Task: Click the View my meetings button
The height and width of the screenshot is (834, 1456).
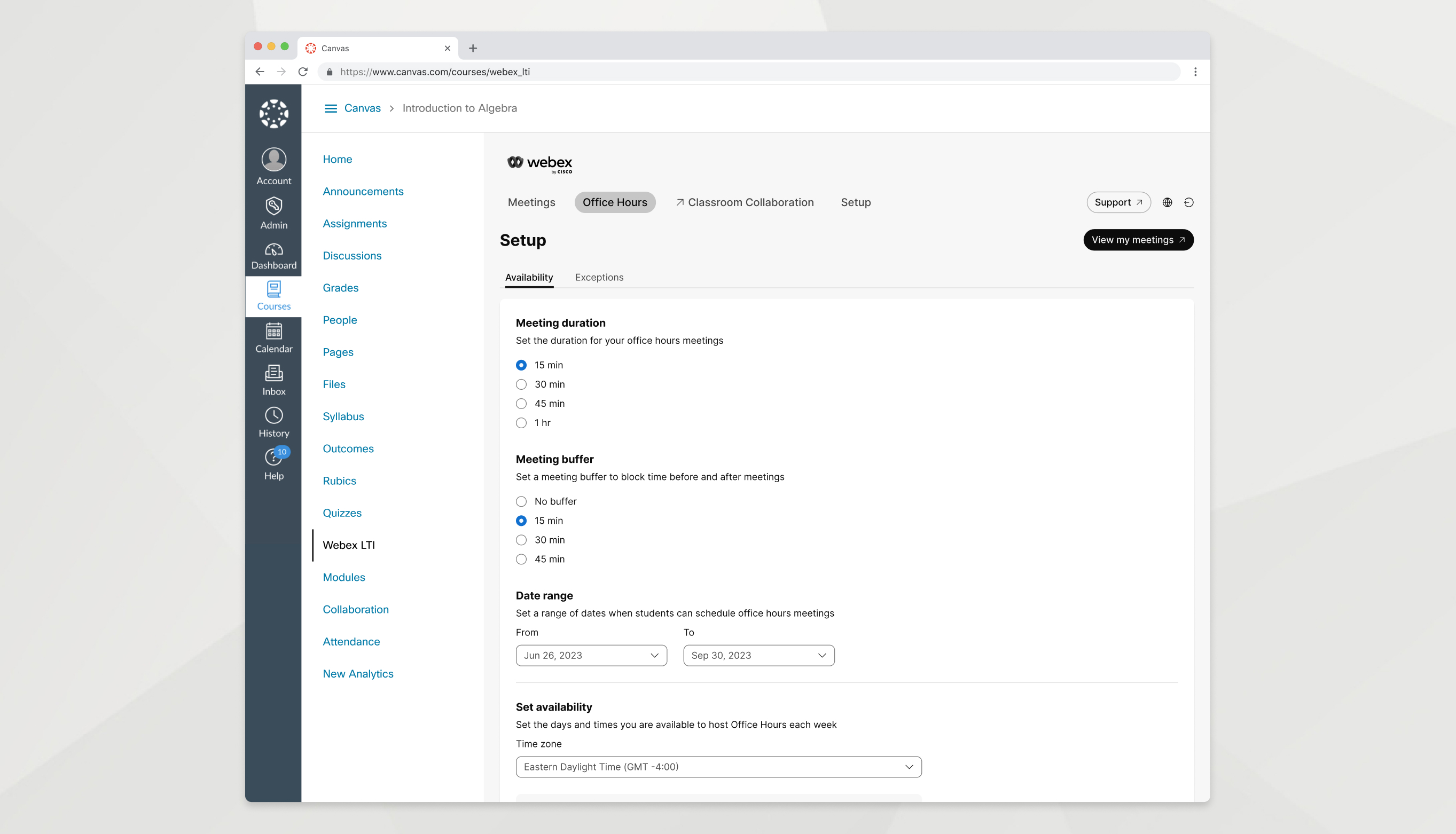Action: pos(1138,239)
